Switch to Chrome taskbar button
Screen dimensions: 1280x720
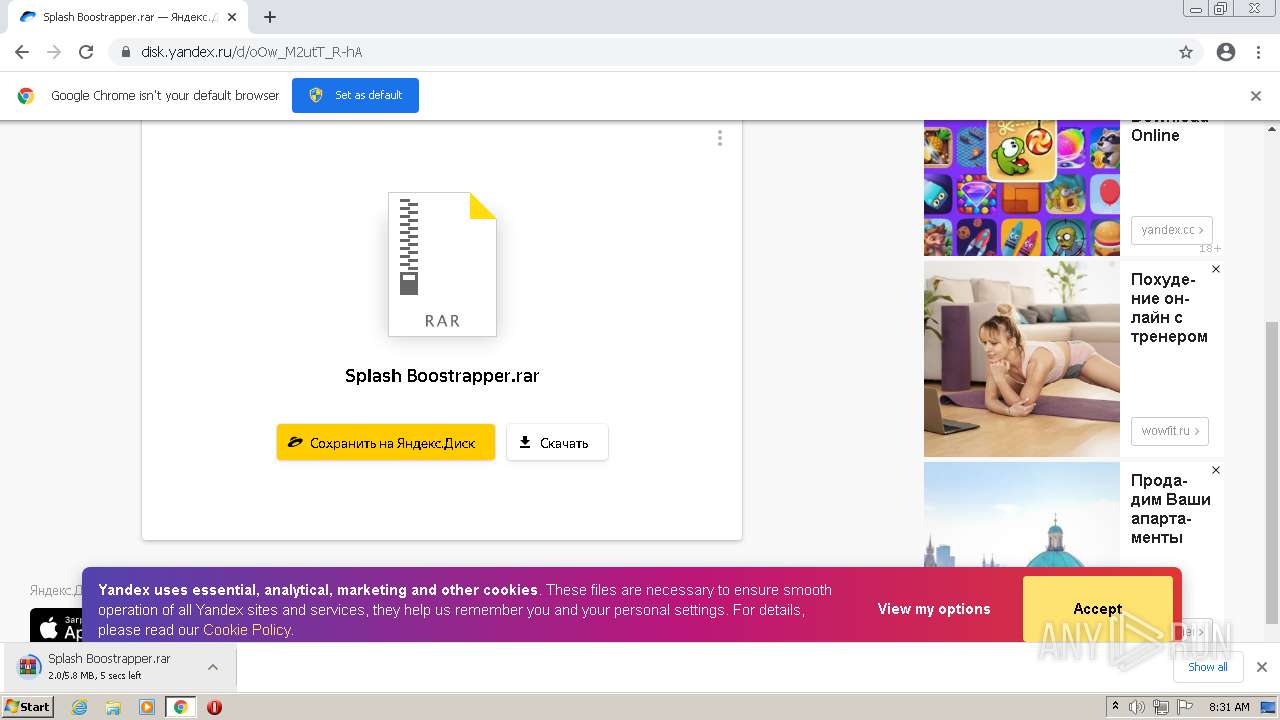[181, 707]
